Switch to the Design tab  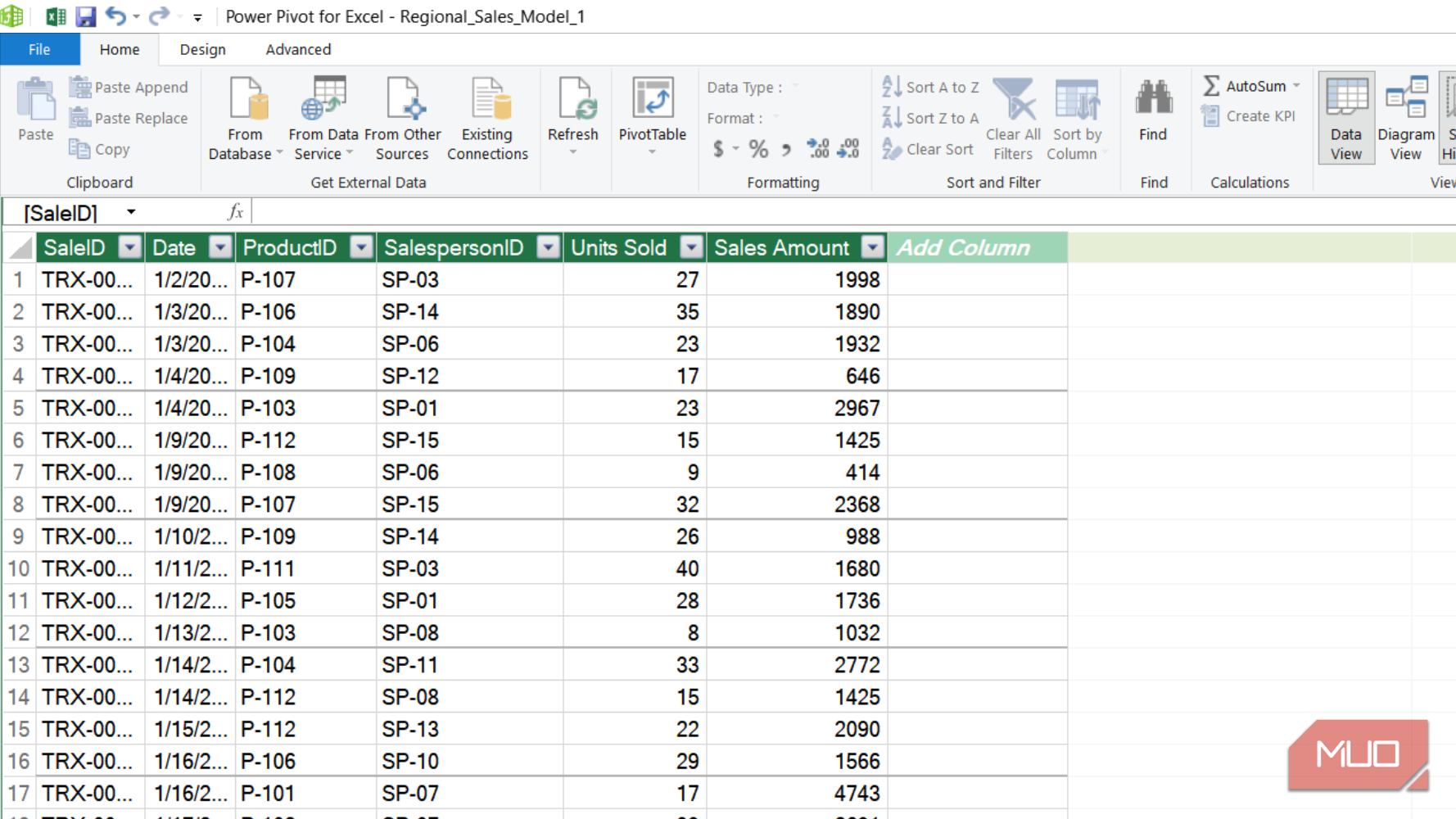click(202, 49)
